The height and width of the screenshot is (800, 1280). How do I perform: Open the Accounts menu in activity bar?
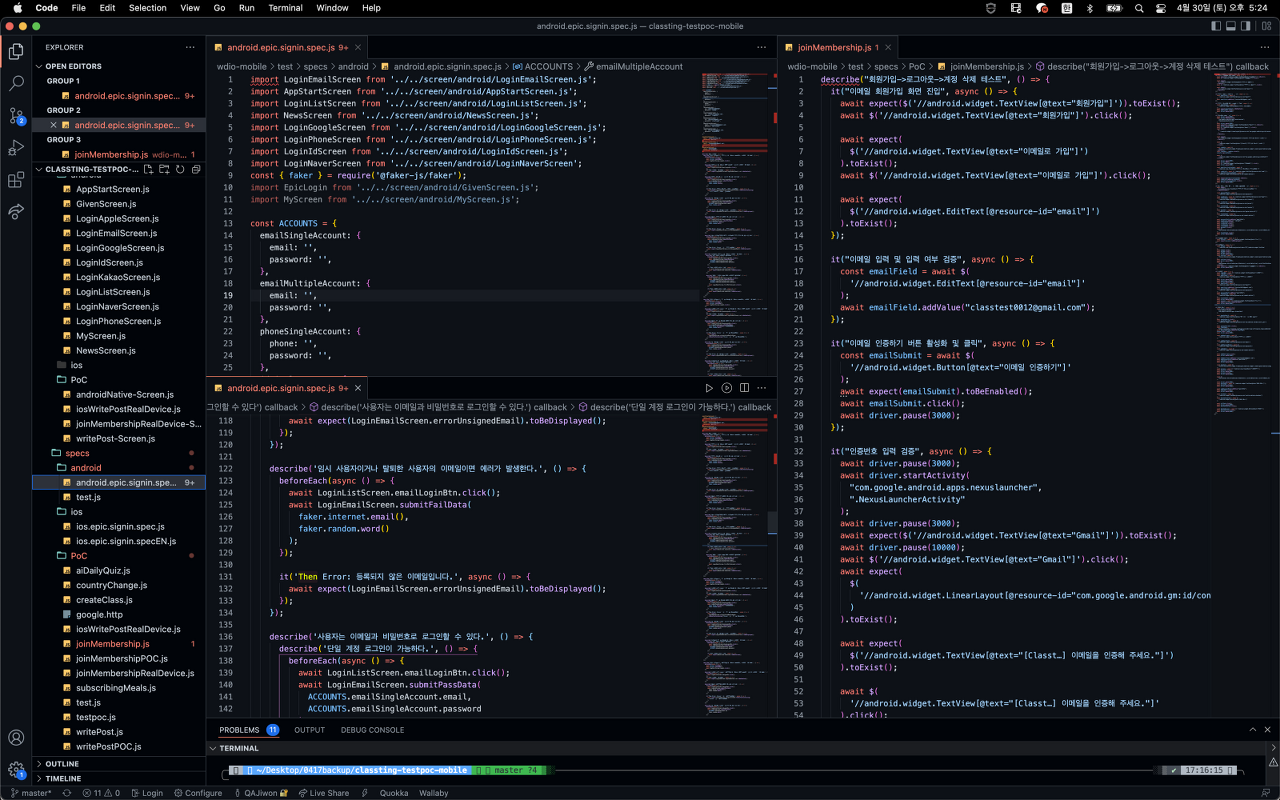coord(16,738)
